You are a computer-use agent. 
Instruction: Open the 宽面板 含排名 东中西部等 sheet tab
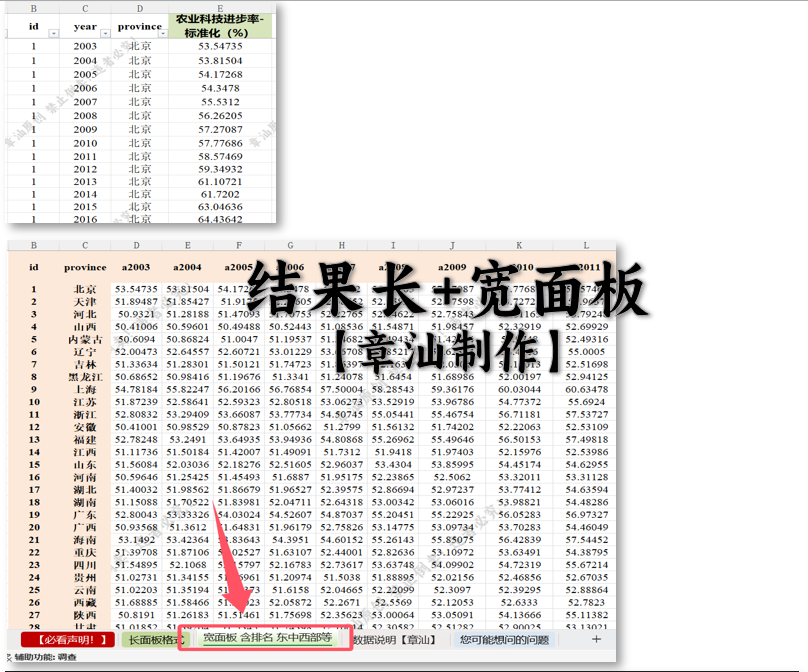click(x=267, y=638)
